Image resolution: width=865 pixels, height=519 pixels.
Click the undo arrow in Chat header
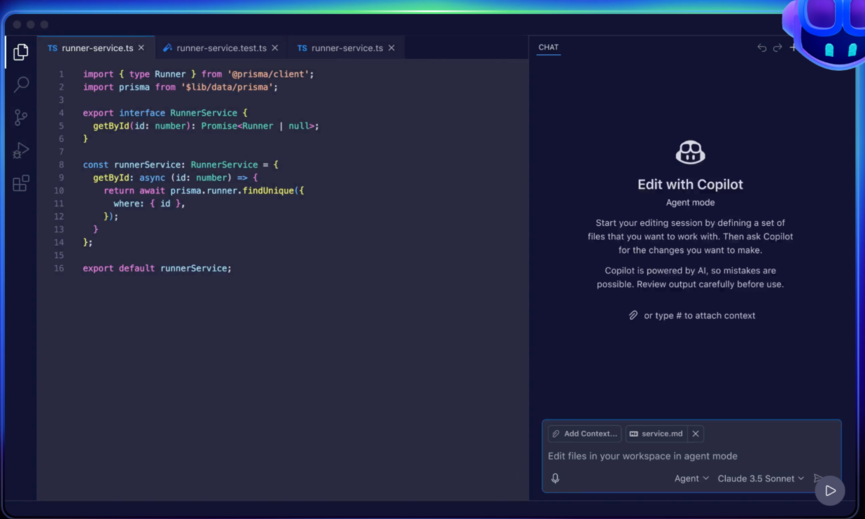[762, 48]
